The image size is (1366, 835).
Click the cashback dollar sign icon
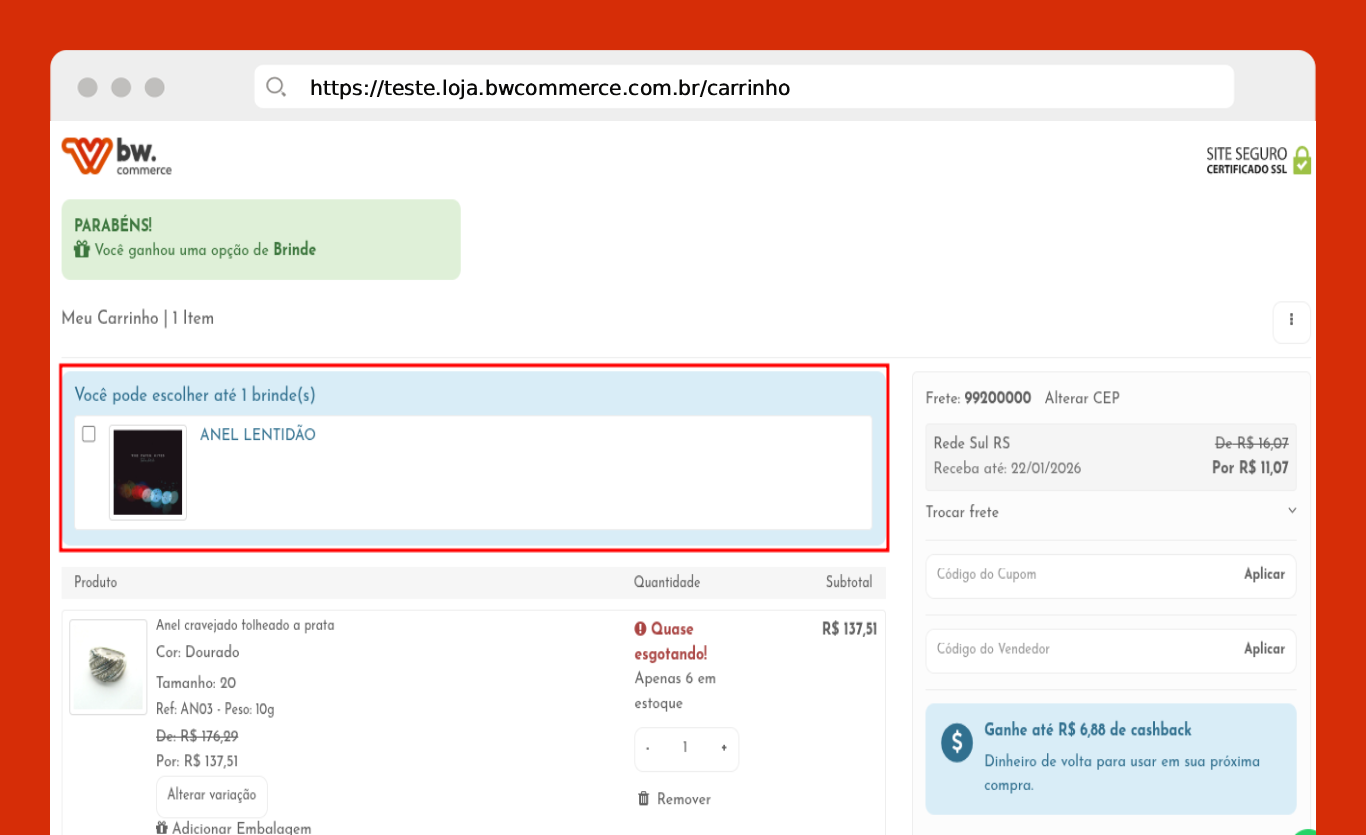point(956,742)
